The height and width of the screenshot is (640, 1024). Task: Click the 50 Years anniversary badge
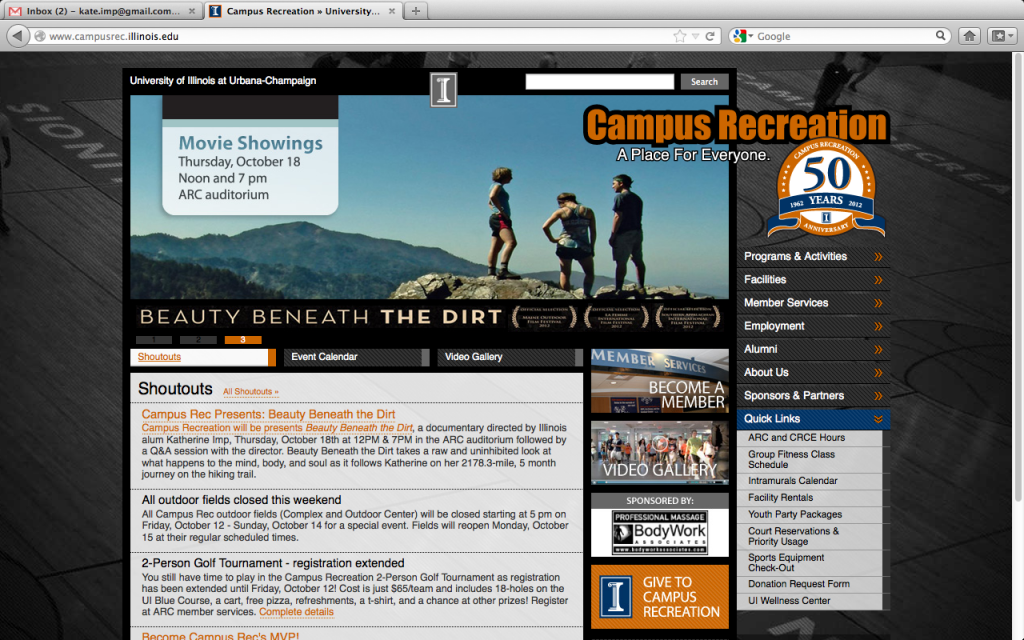[826, 188]
